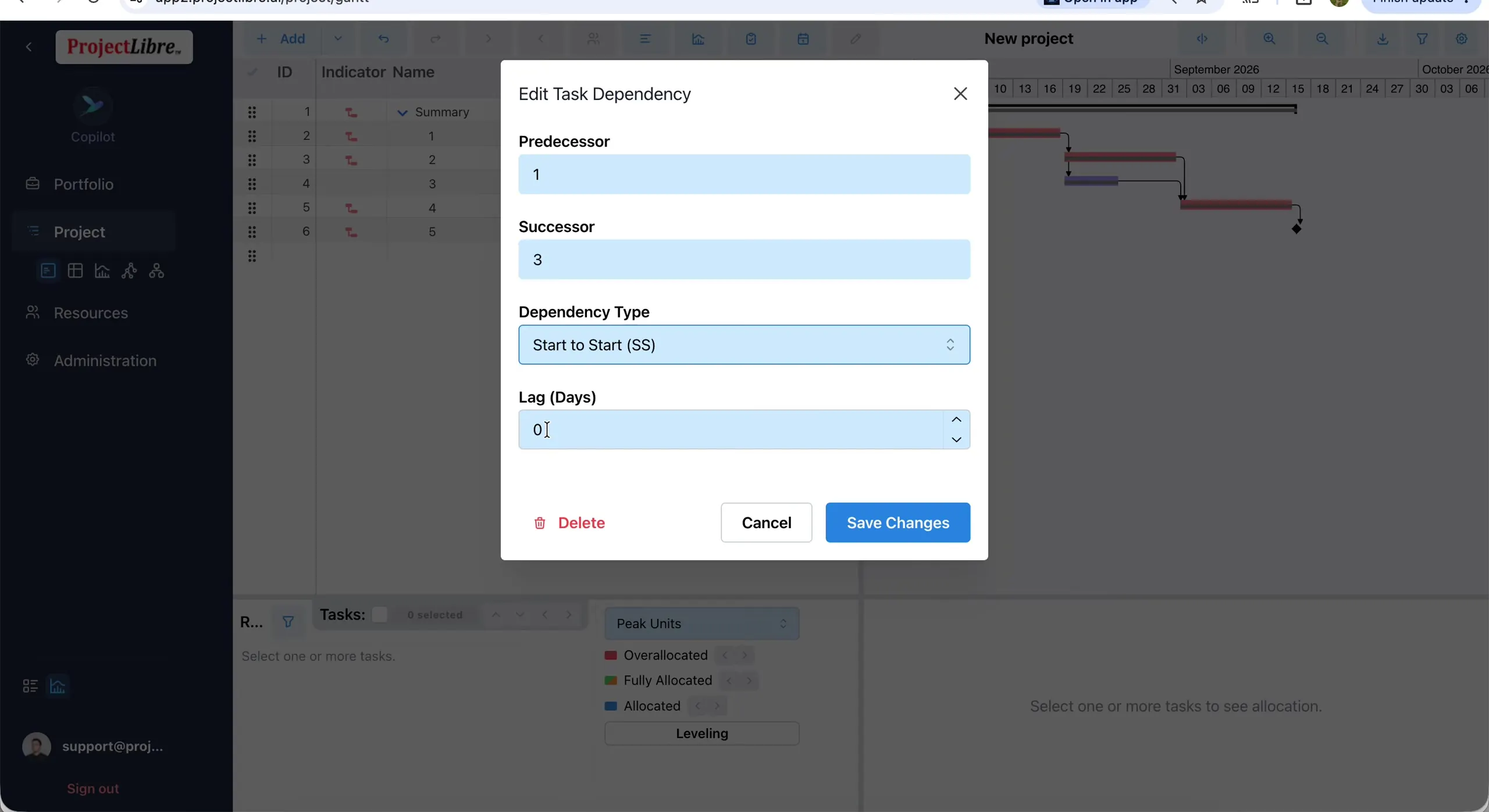Viewport: 1489px width, 812px height.
Task: Click the resource filter icon in bottom panel
Action: (x=288, y=622)
